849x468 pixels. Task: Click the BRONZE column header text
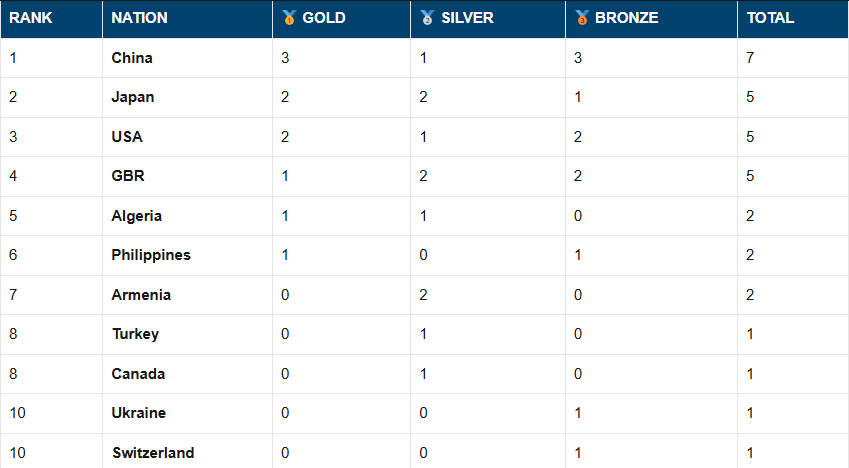click(627, 18)
